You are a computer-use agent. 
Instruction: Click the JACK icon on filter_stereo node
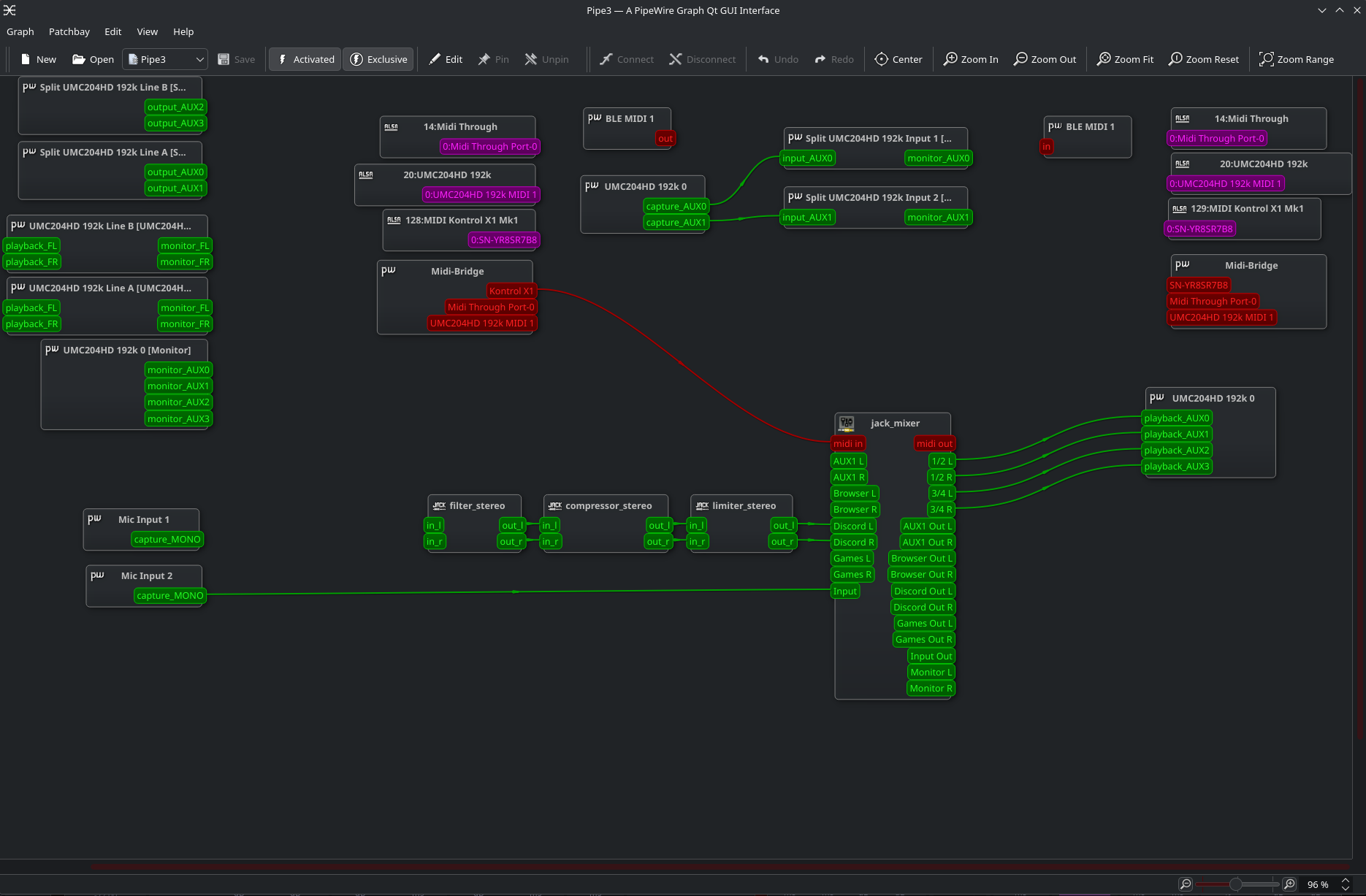pyautogui.click(x=439, y=505)
